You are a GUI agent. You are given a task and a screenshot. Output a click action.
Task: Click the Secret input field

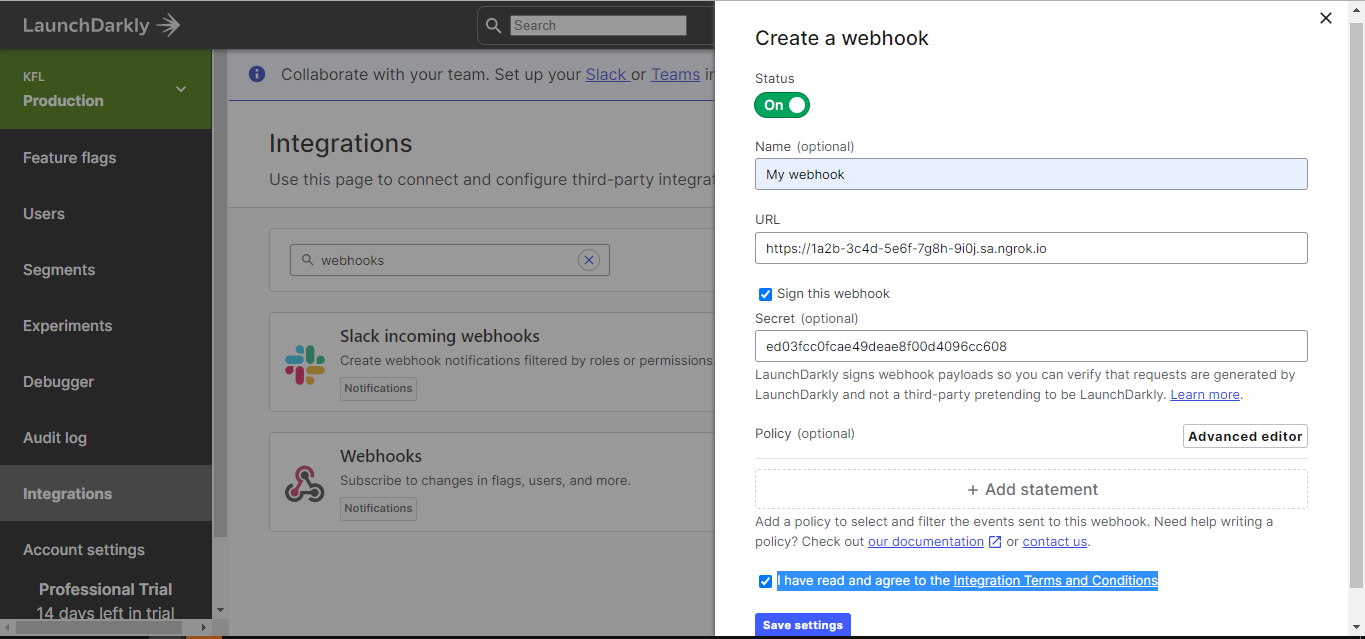[x=1031, y=346]
